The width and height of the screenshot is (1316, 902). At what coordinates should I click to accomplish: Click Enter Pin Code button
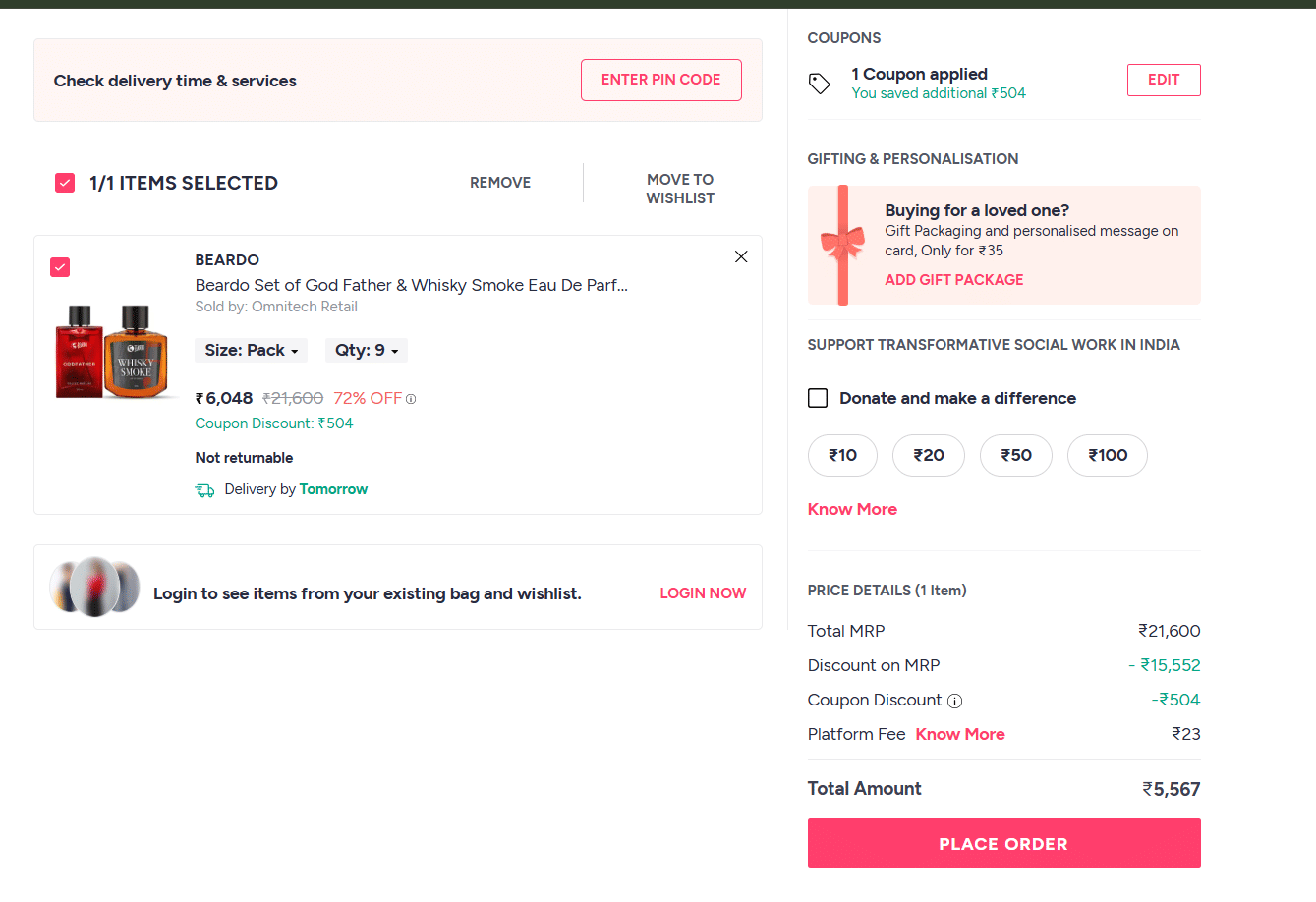click(660, 80)
